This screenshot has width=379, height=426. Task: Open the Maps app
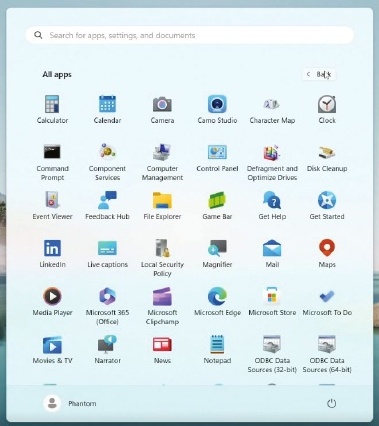(x=327, y=253)
